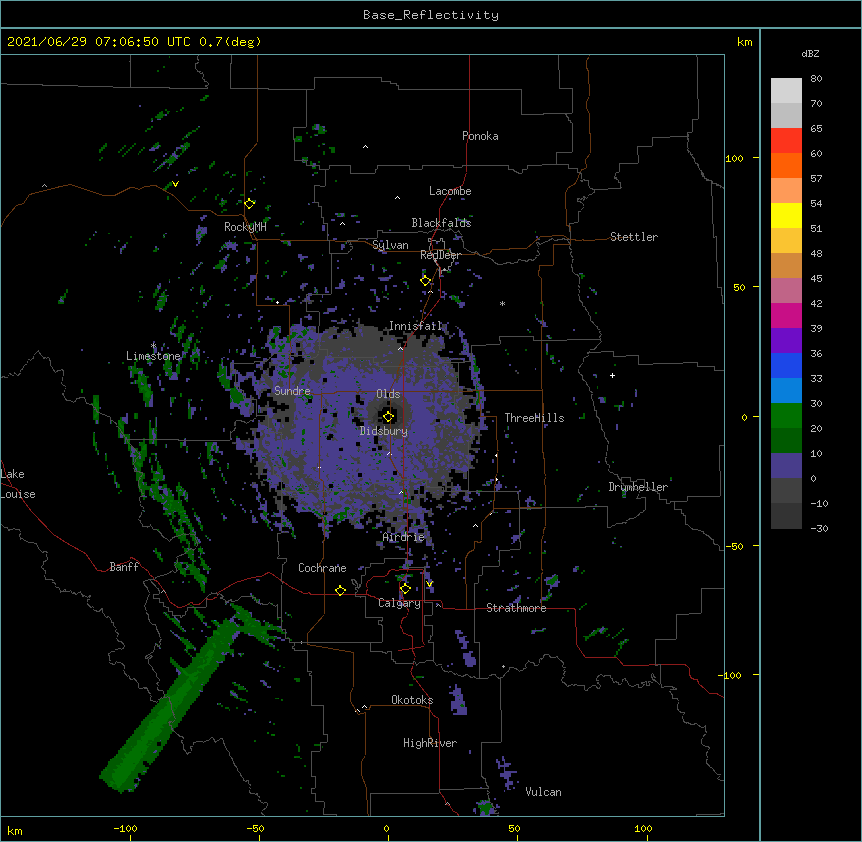
Task: Select the blue 36–33 dBZ legend swatch
Action: tap(786, 365)
